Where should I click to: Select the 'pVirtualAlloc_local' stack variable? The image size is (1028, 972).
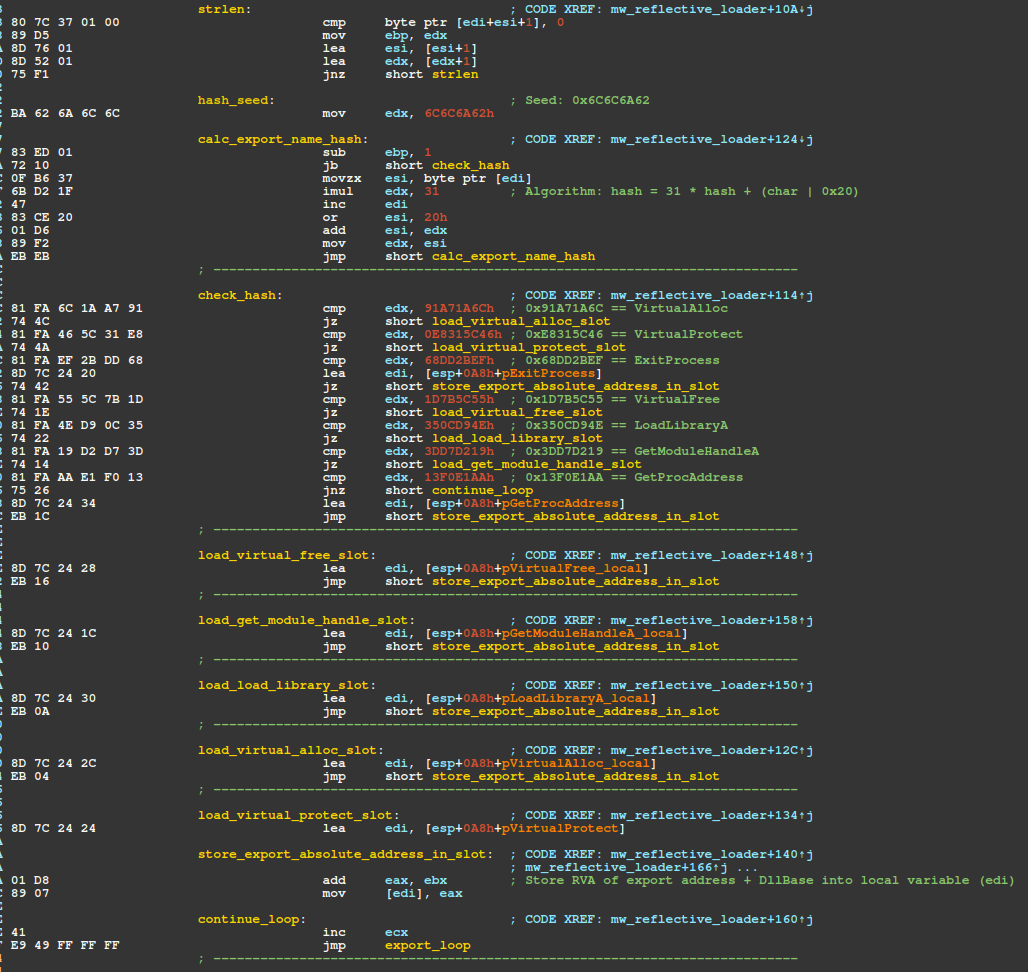click(576, 763)
